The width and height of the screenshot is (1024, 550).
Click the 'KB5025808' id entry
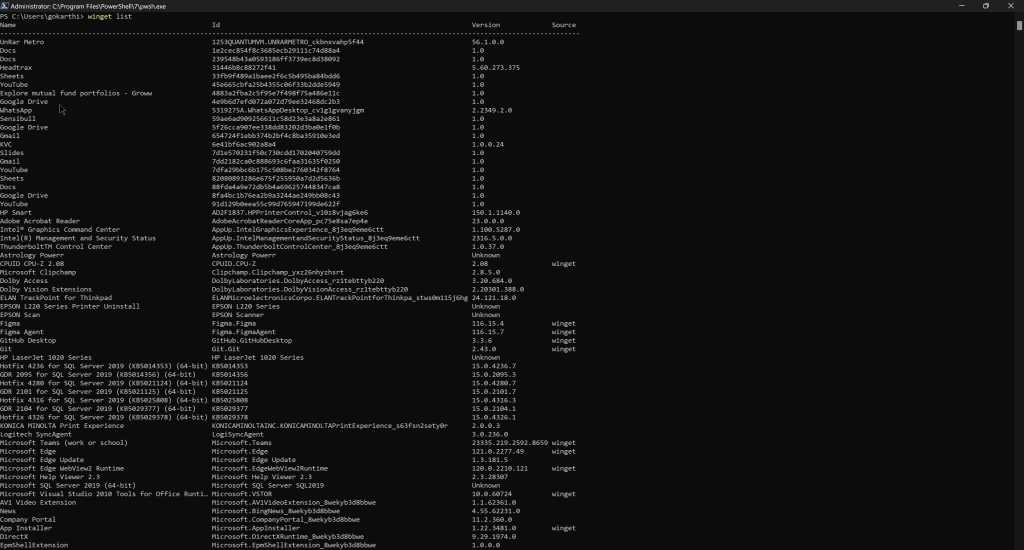pos(229,400)
